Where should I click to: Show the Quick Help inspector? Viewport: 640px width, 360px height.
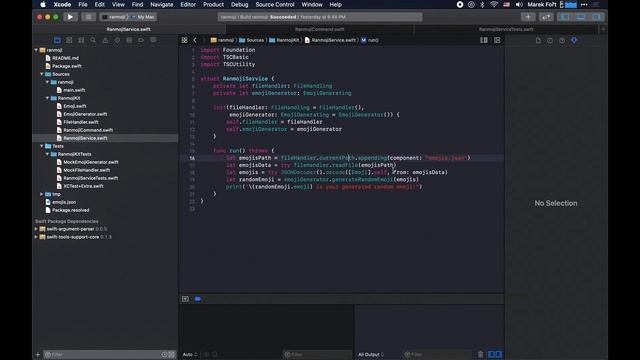coord(562,40)
